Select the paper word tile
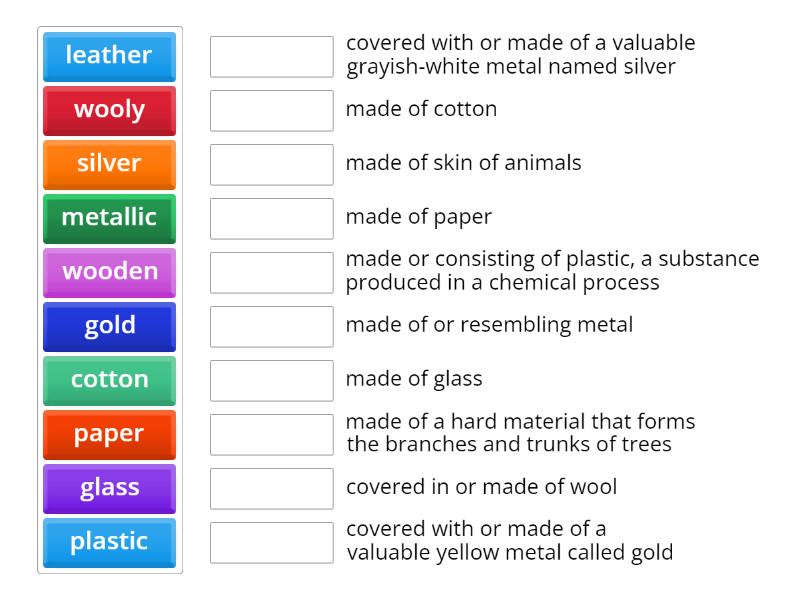Viewport: 800px width, 600px height. [x=110, y=434]
